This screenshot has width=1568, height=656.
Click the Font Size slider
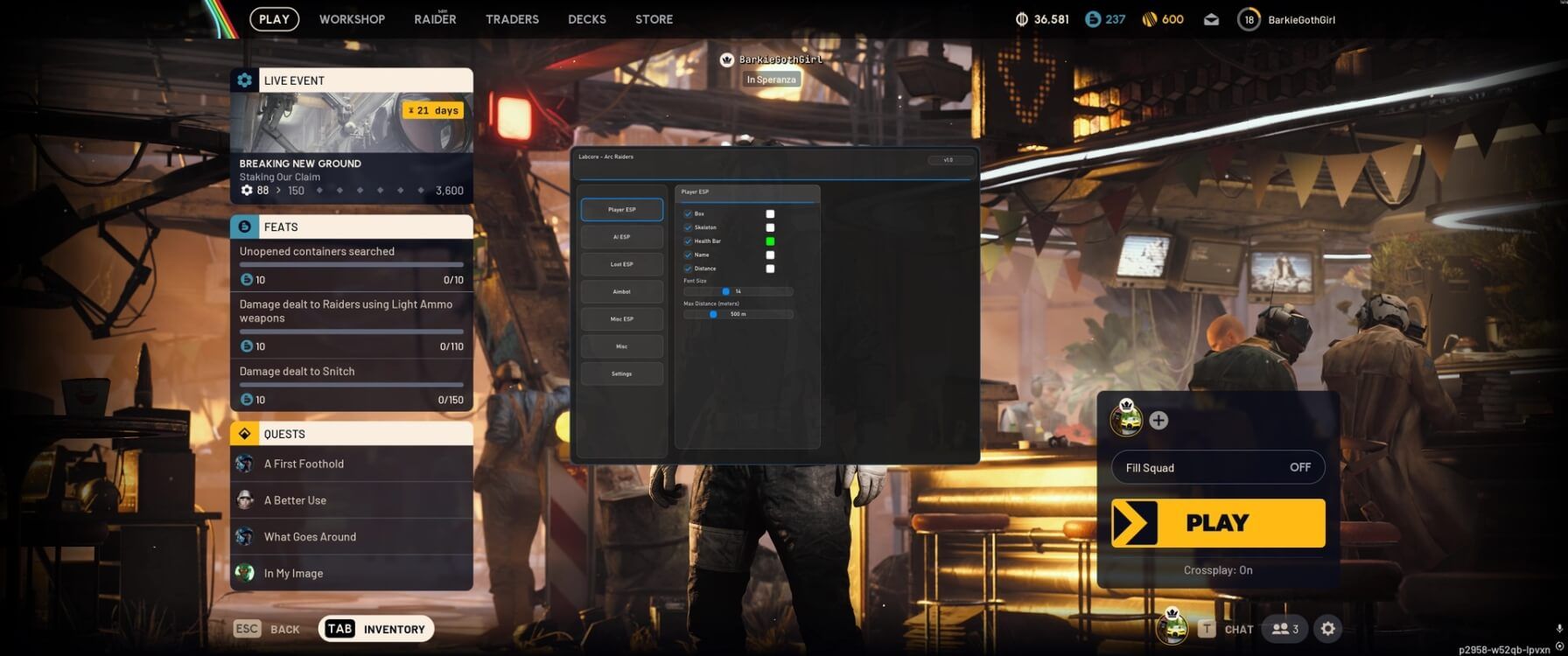click(738, 291)
